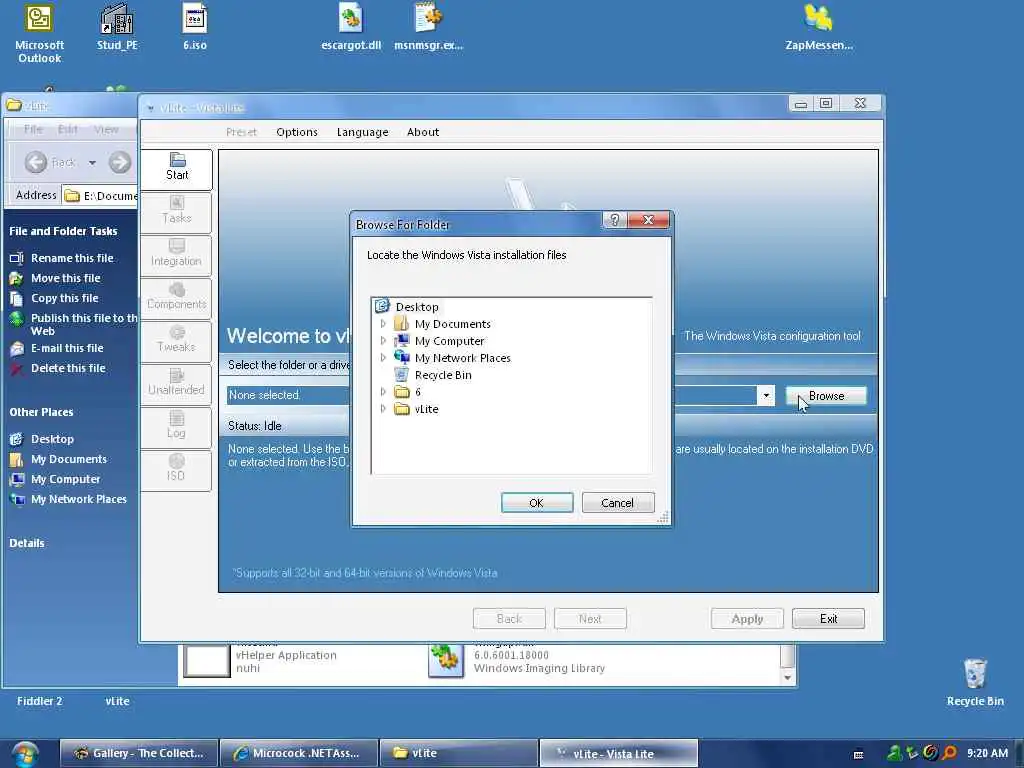Click the Explorer address field
The image size is (1024, 768).
click(101, 195)
